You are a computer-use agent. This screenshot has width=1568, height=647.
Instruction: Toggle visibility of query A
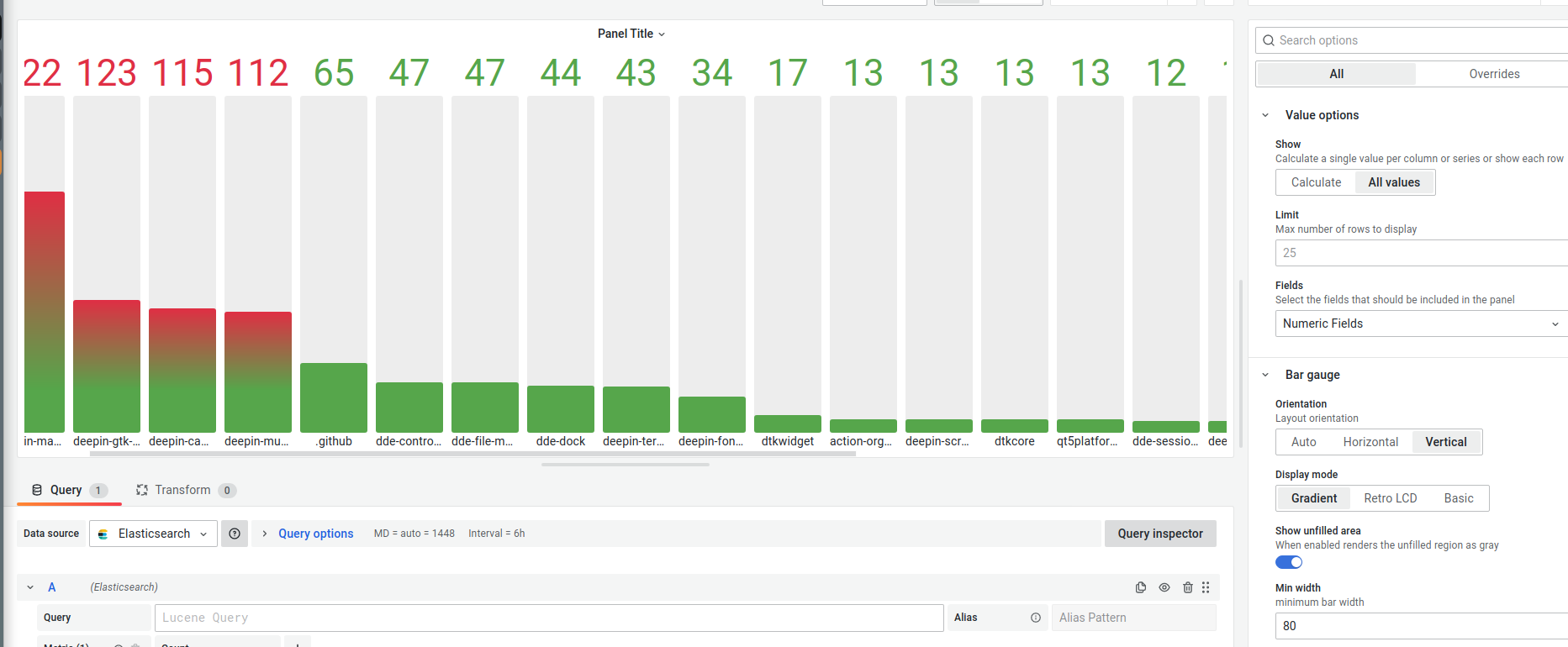(x=1164, y=587)
